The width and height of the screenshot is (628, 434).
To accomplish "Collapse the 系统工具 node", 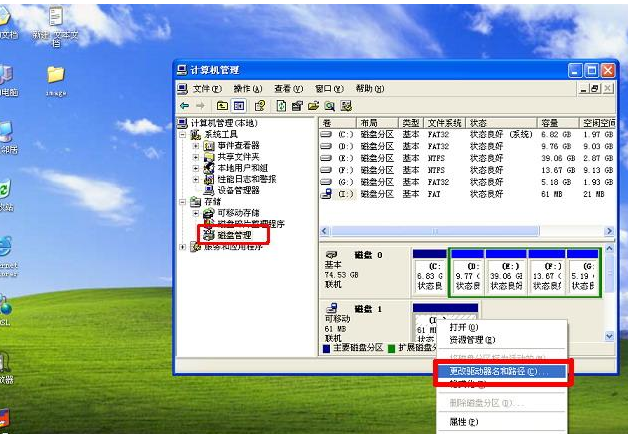I will (183, 135).
